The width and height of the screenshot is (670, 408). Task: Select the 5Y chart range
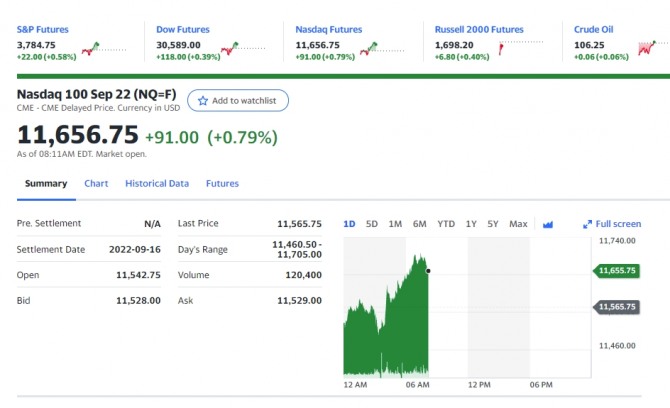(x=493, y=224)
